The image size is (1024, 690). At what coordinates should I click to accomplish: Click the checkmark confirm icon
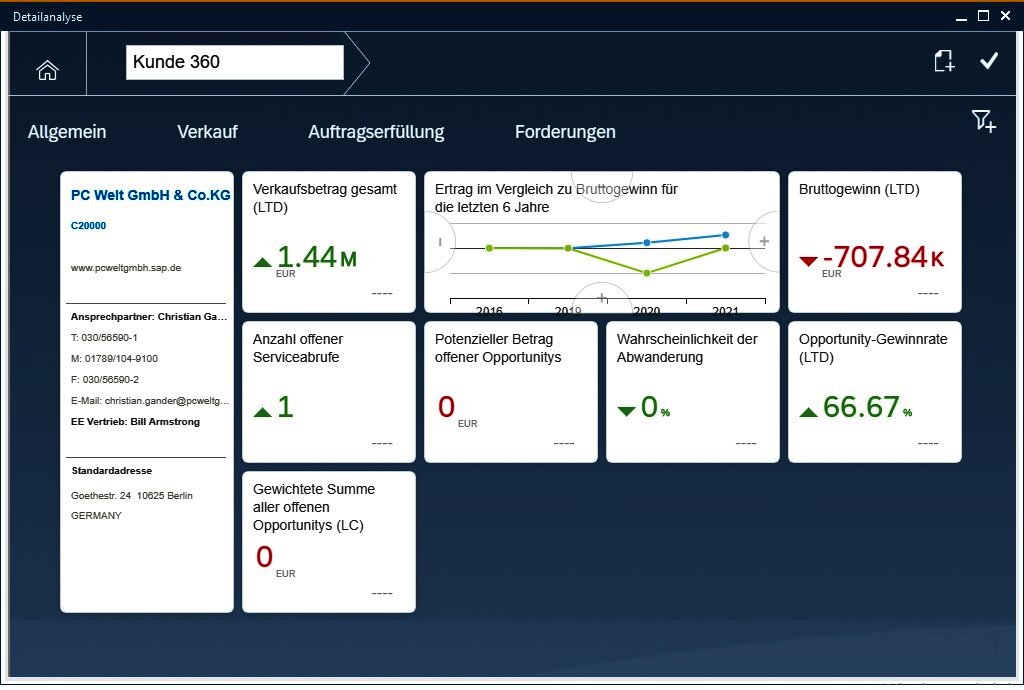coord(989,62)
